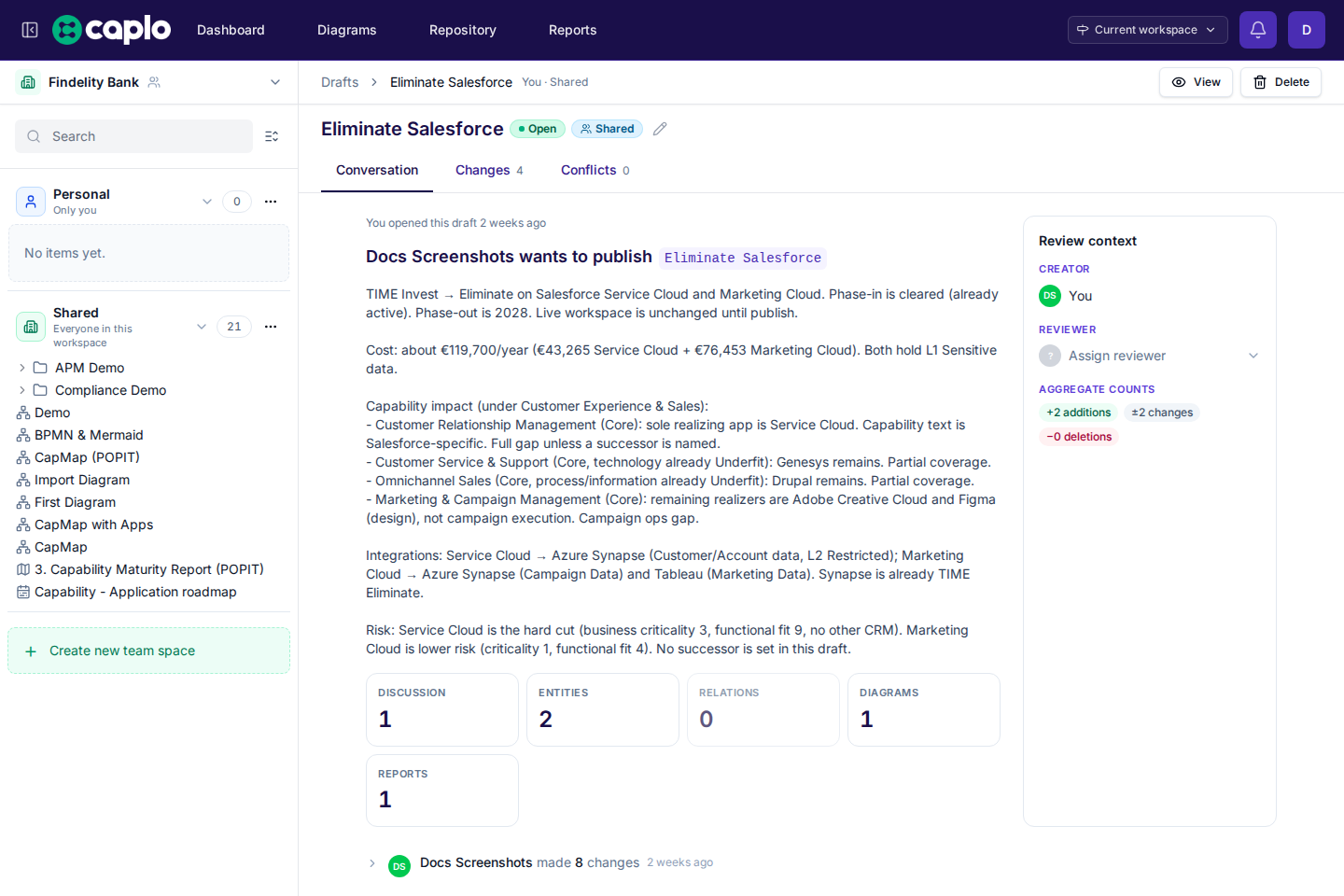Image resolution: width=1344 pixels, height=896 pixels.
Task: Click the DS avatar in activity log
Action: pos(399,866)
